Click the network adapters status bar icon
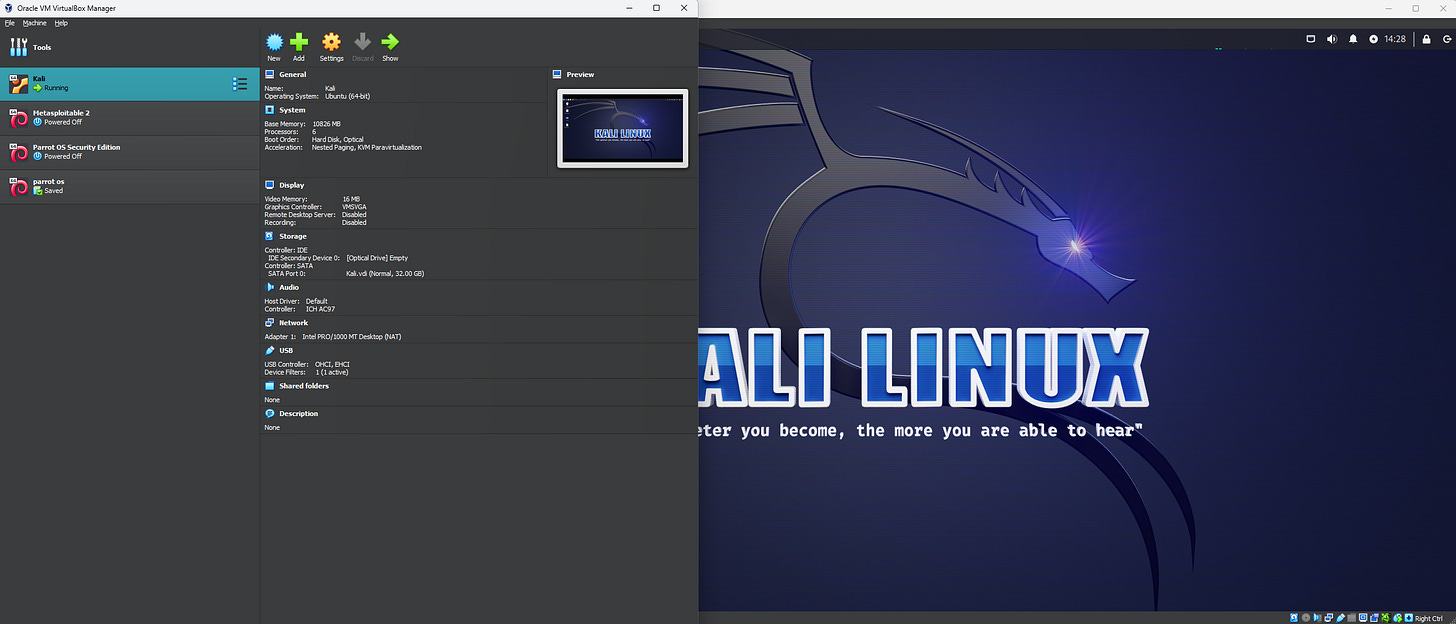1456x624 pixels. tap(1329, 617)
